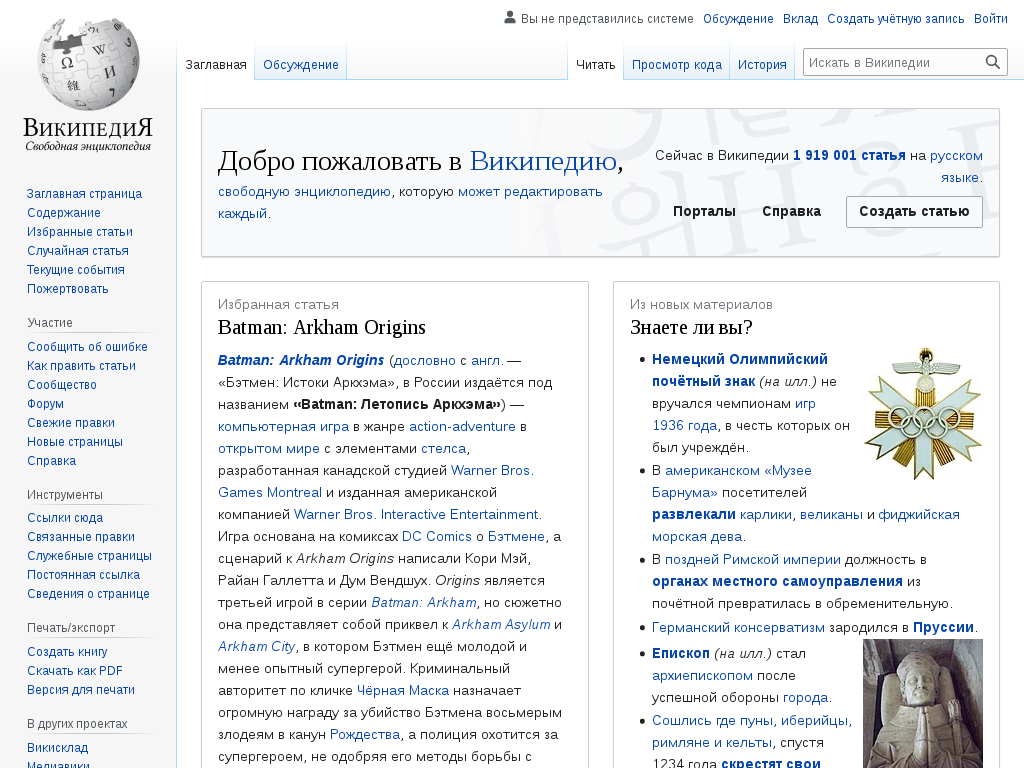This screenshot has width=1024, height=768.
Task: Open «Справка» in the sidebar
Action: (52, 460)
